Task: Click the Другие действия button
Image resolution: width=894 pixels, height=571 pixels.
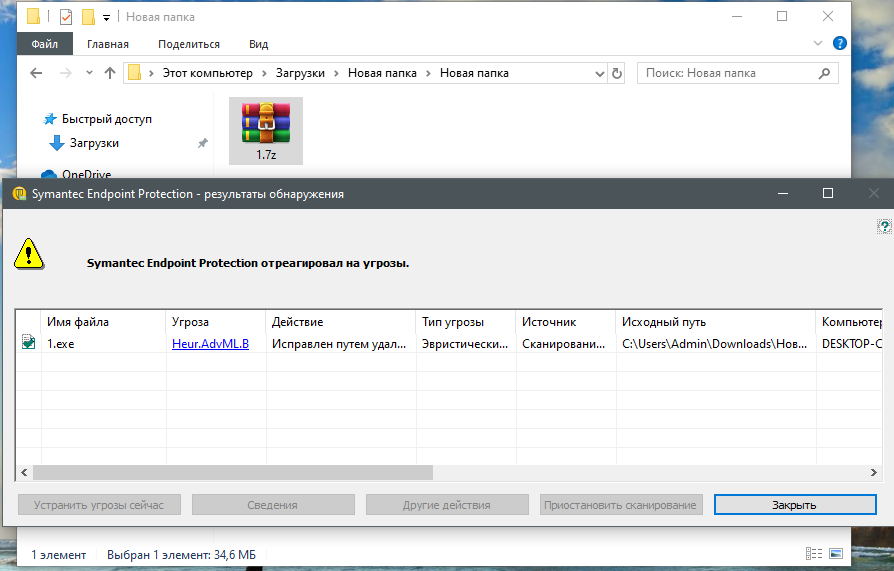Action: click(447, 505)
